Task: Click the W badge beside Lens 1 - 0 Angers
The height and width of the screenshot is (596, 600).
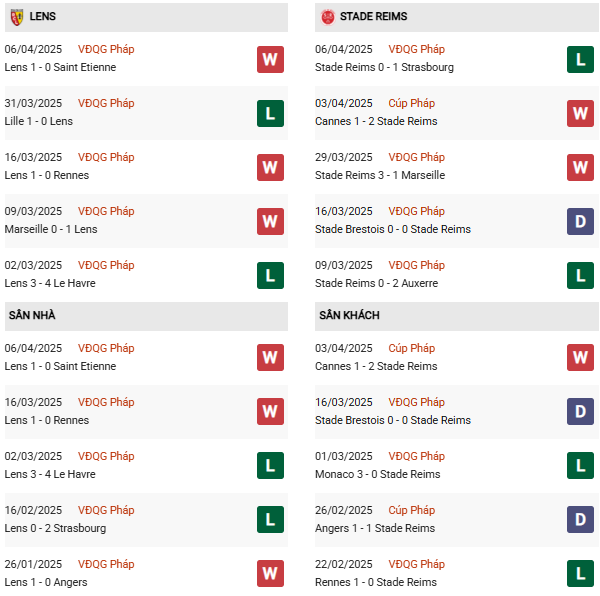Action: [x=270, y=573]
